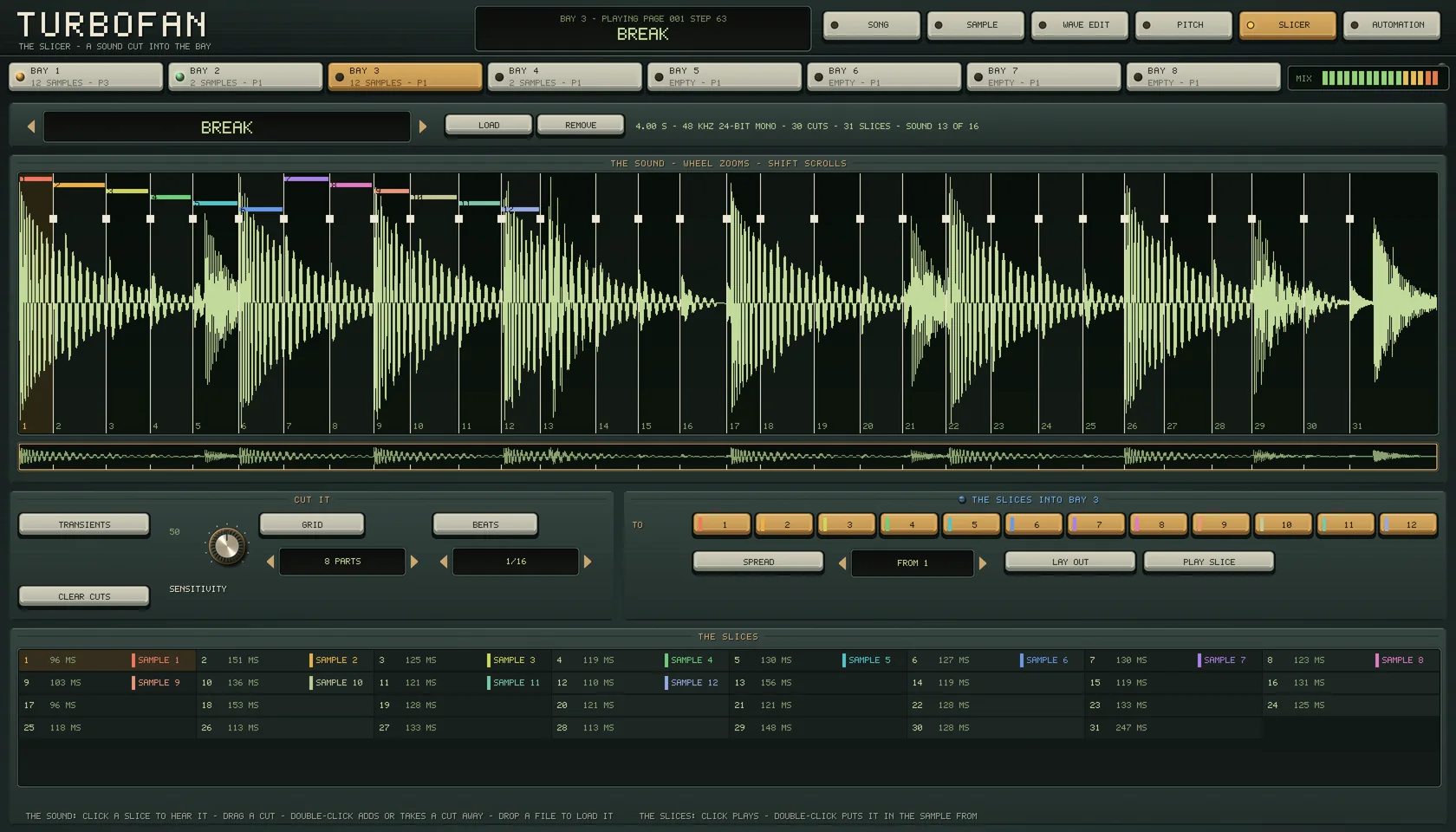Click the waveform overview strip
Viewport: 1456px width, 832px height.
(728, 457)
